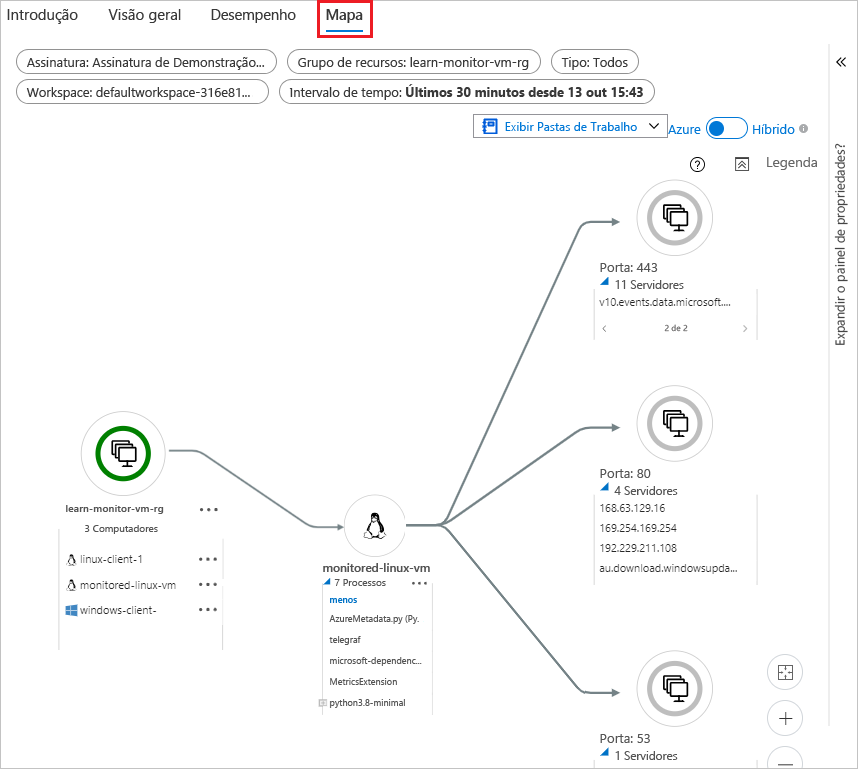Select the monitored-linux-vm penguin node icon
This screenshot has height=769, width=858.
coord(376,526)
